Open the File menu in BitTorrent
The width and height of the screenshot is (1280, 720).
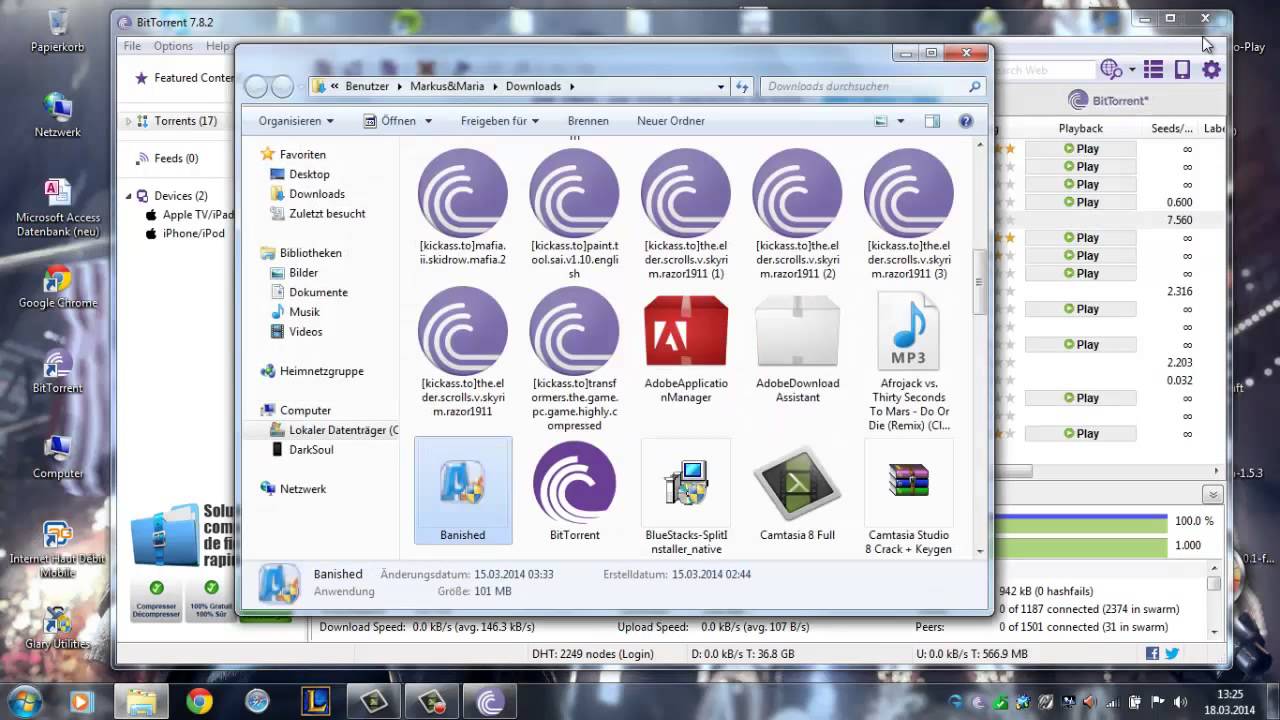tap(132, 46)
